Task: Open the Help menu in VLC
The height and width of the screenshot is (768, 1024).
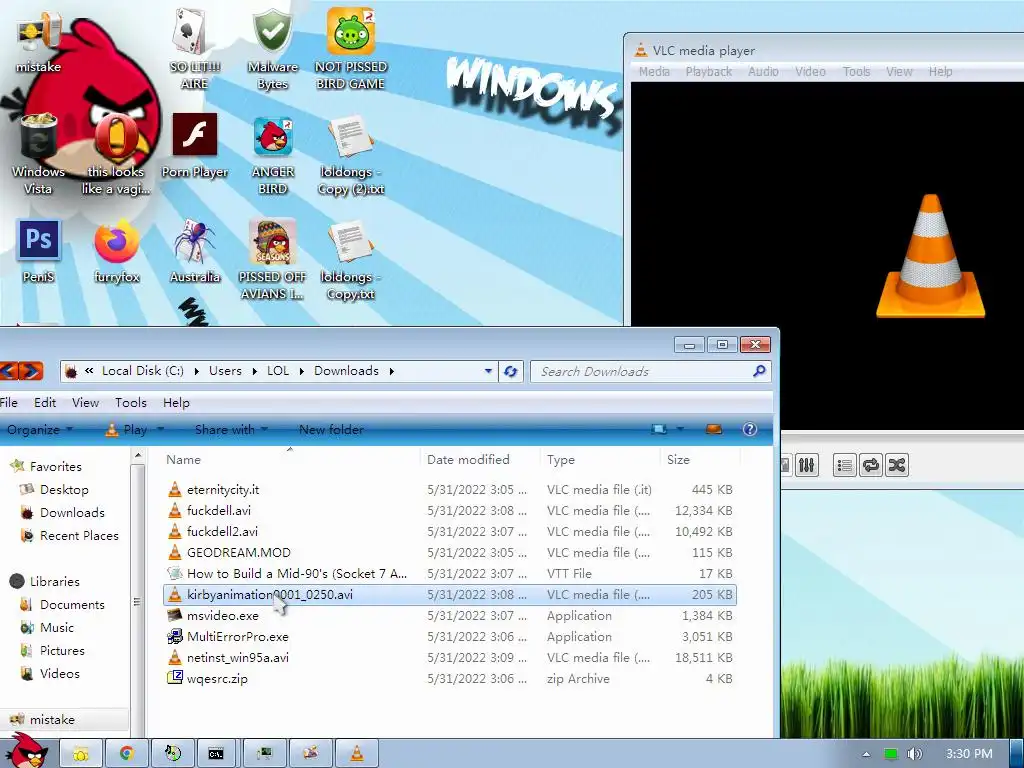Action: point(940,71)
